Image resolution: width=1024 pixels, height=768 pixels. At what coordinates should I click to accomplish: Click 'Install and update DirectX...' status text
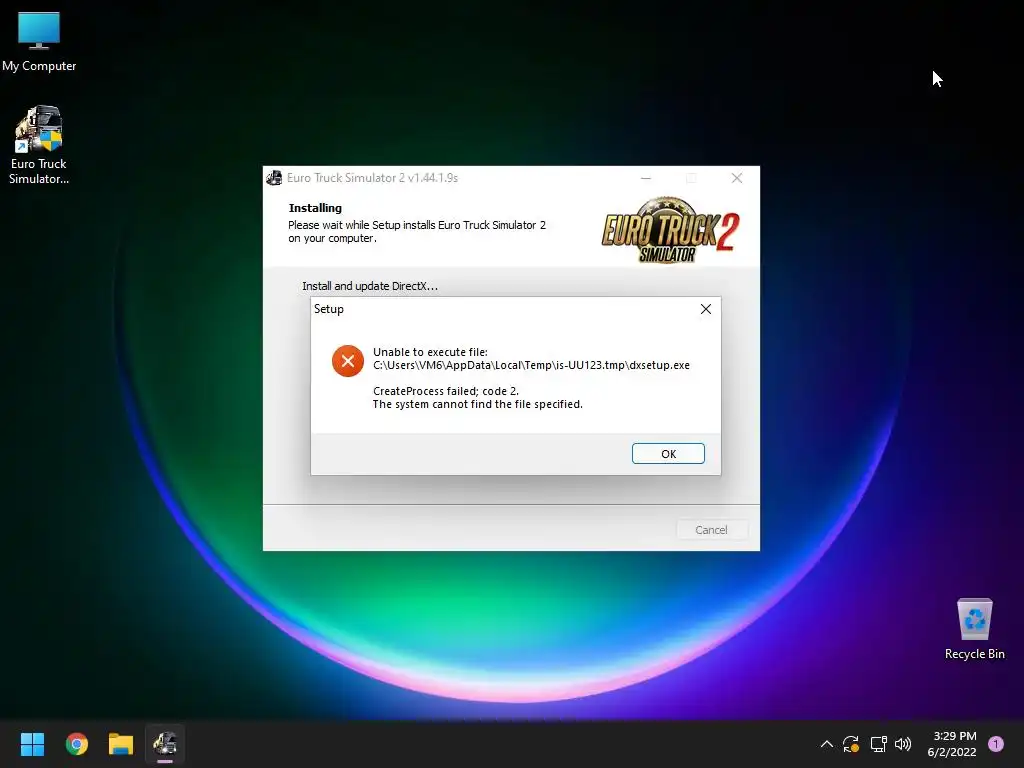pyautogui.click(x=370, y=286)
